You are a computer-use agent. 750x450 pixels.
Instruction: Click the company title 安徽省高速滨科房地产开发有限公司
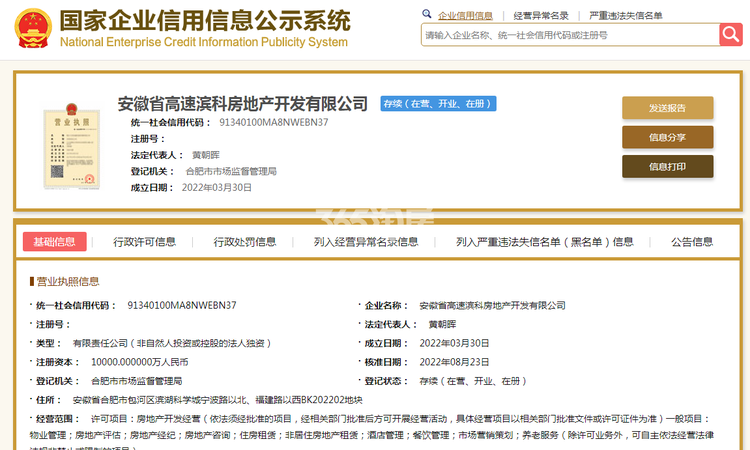point(243,104)
